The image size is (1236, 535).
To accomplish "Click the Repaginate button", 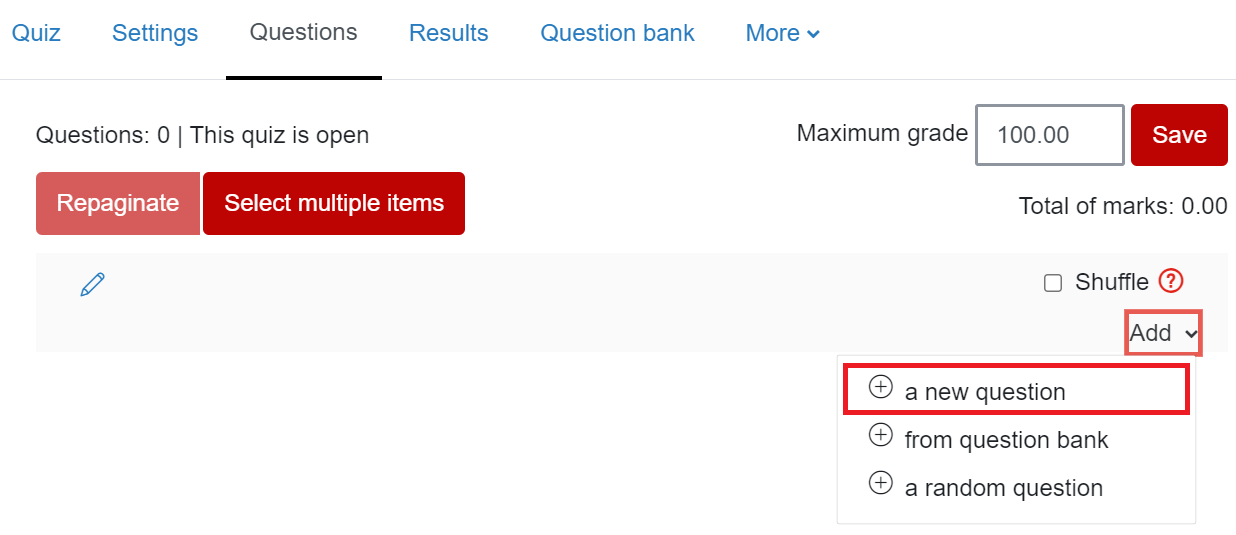I will tap(118, 203).
